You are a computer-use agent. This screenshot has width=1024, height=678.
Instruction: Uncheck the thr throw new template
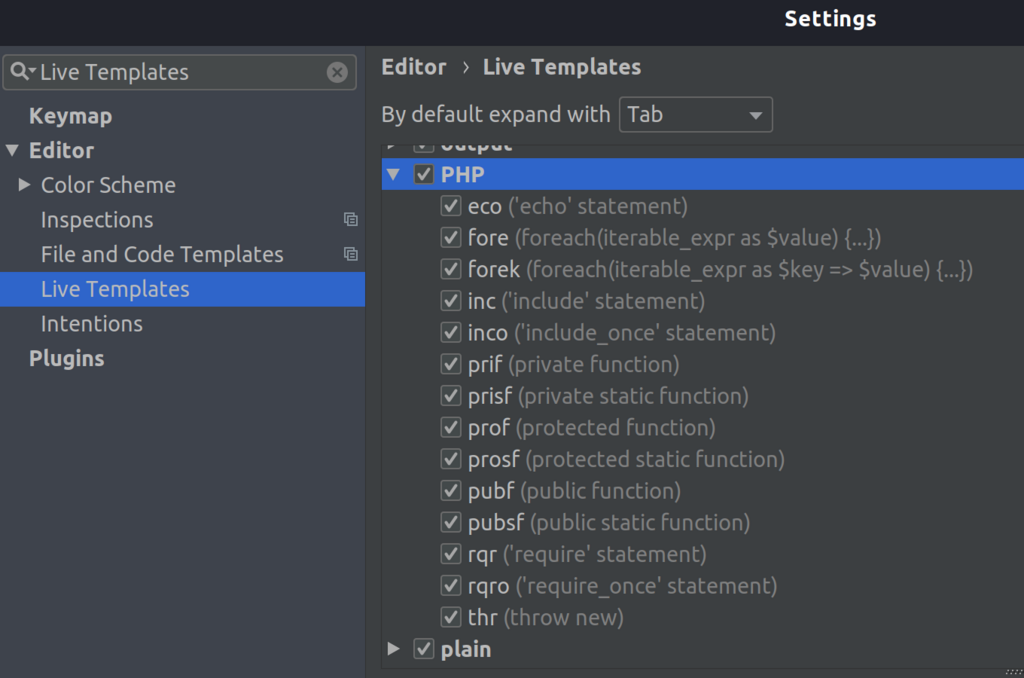pos(451,618)
